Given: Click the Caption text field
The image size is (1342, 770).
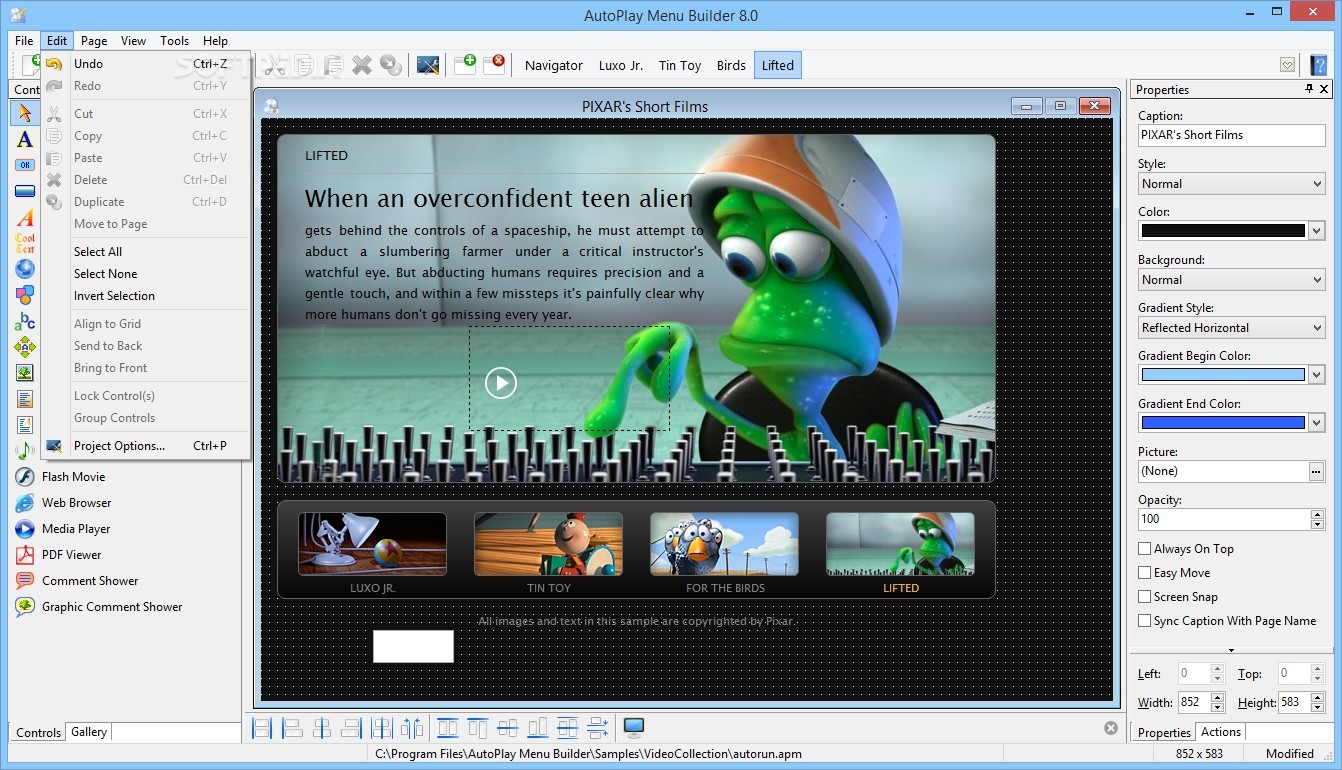Looking at the screenshot, I should (1232, 135).
